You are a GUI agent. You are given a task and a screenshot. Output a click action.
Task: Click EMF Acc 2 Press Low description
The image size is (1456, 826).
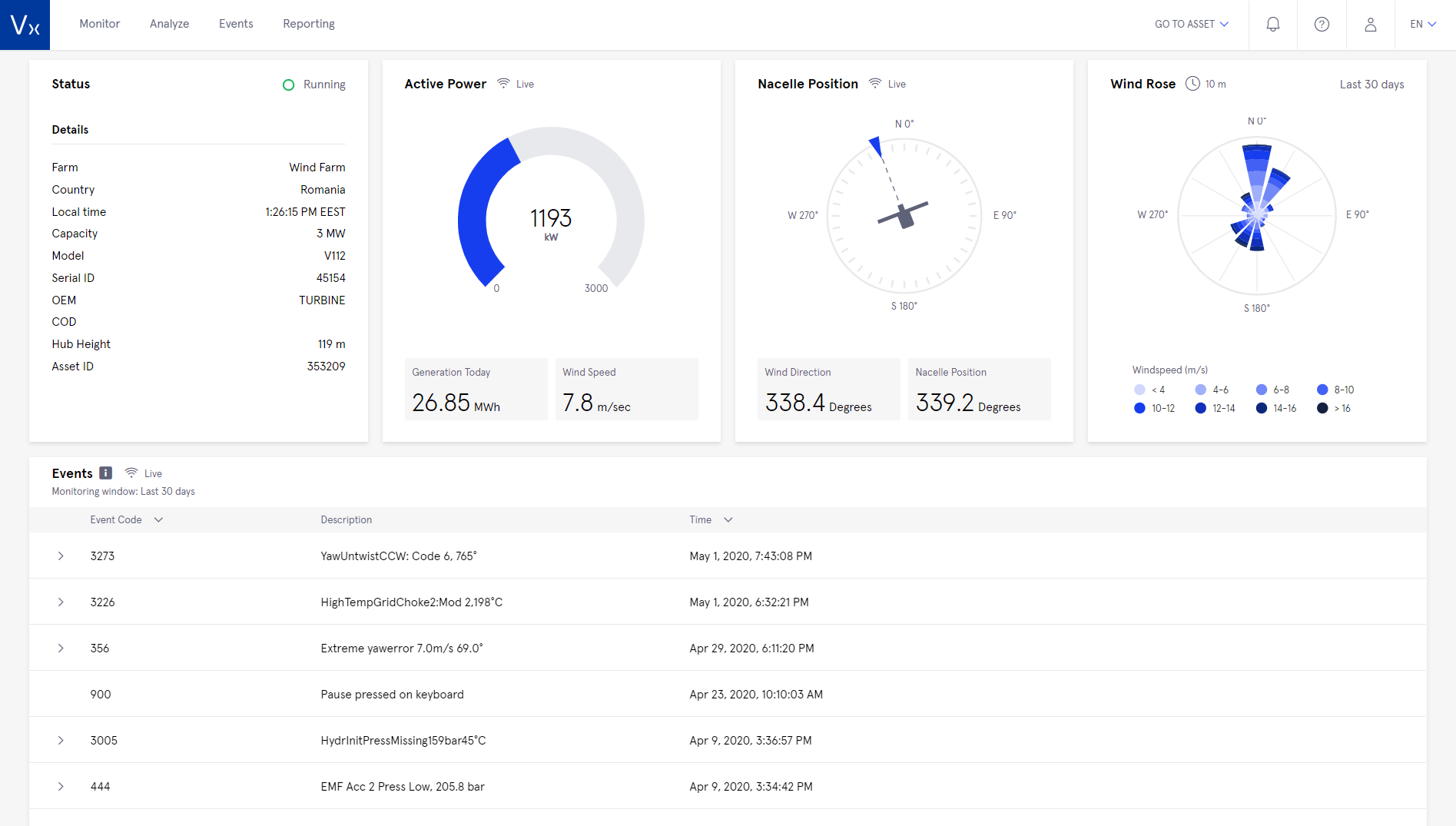[403, 786]
